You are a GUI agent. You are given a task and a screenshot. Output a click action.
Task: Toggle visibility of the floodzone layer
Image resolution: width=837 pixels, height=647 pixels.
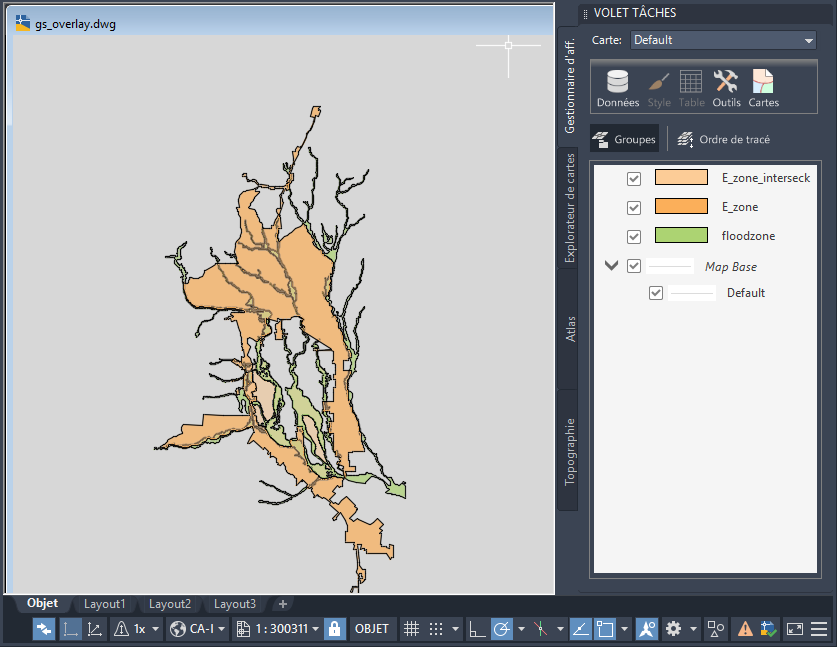point(633,237)
